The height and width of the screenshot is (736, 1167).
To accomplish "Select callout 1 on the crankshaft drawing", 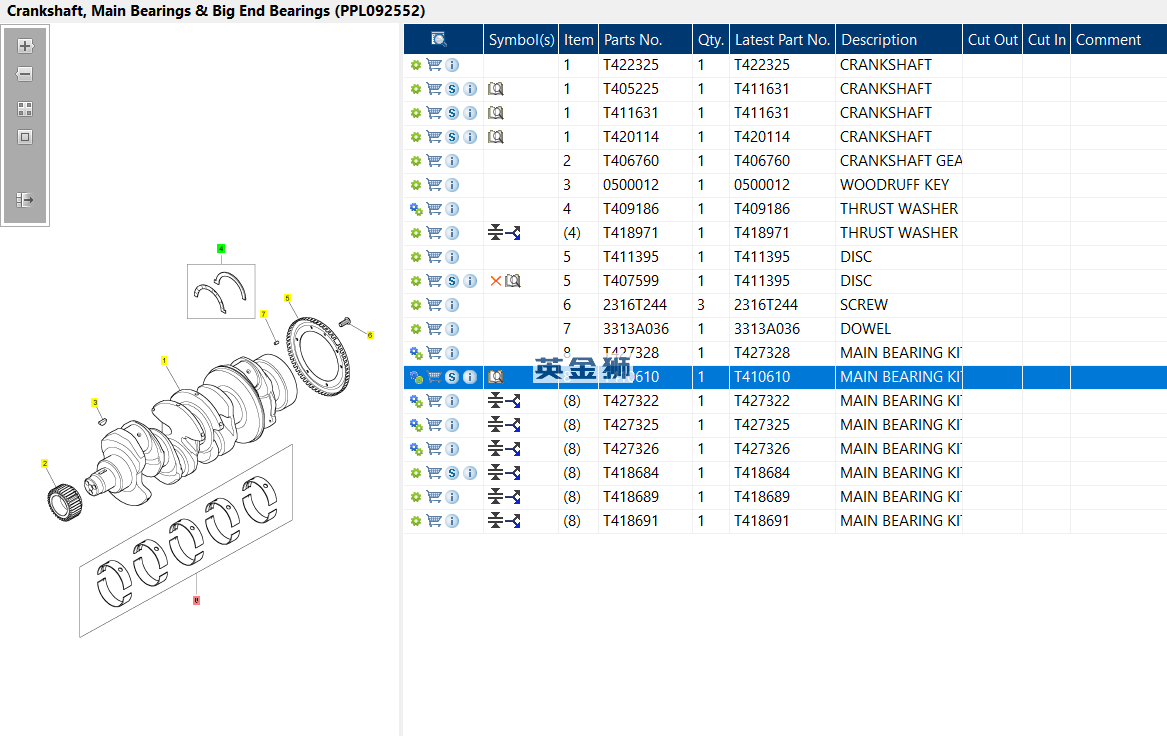I will 164,360.
